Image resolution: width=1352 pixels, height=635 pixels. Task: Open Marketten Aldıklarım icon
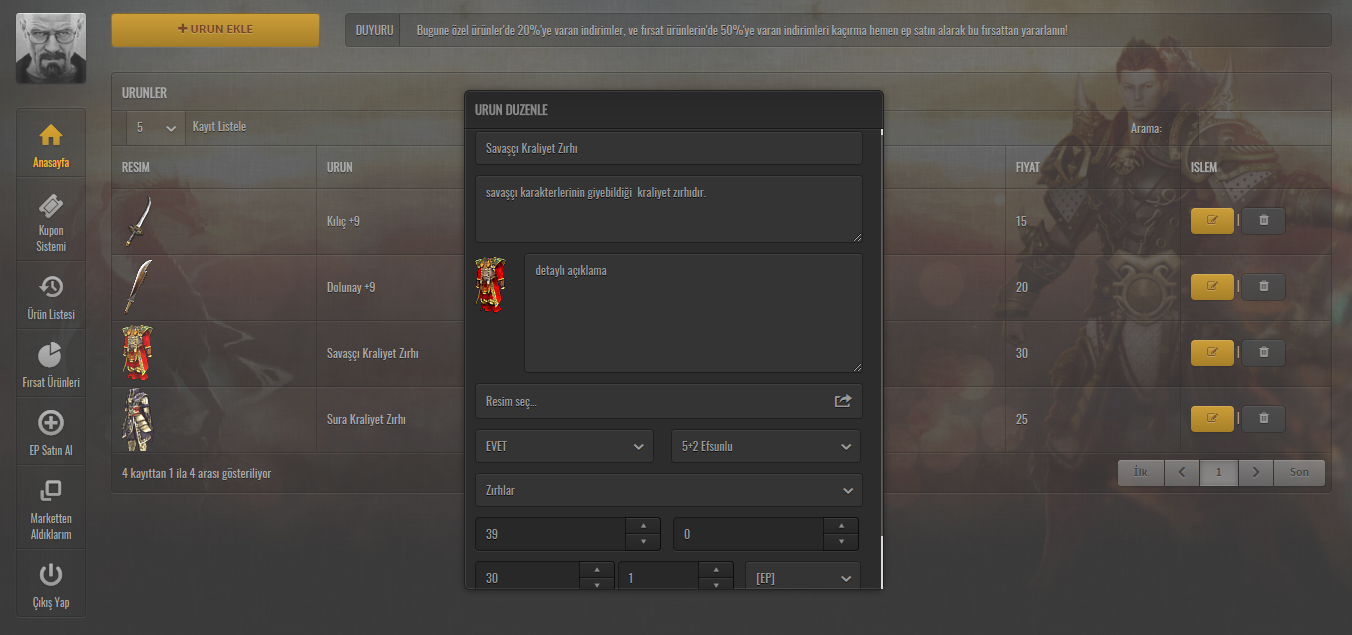[50, 491]
